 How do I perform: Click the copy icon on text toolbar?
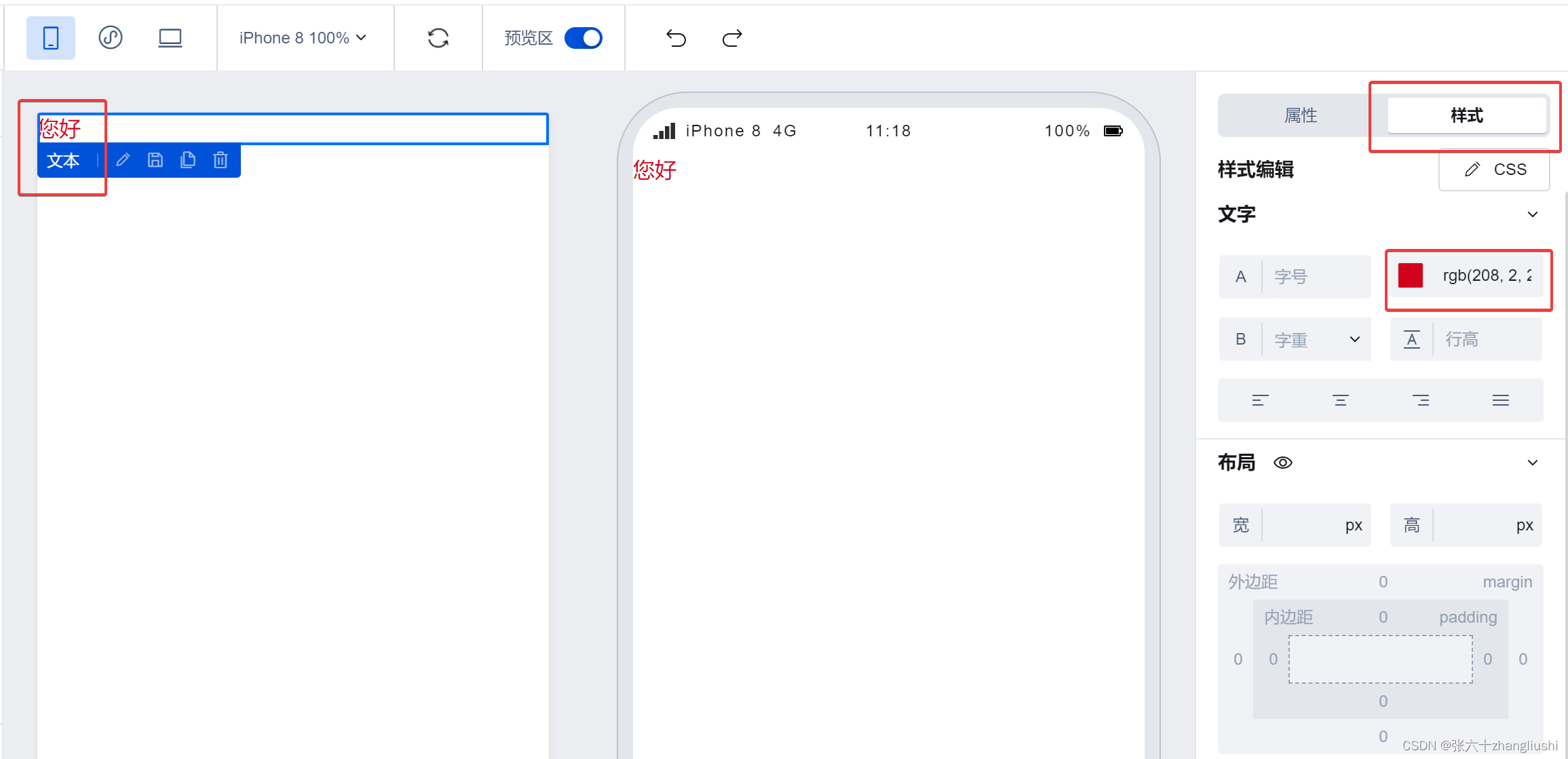[188, 160]
